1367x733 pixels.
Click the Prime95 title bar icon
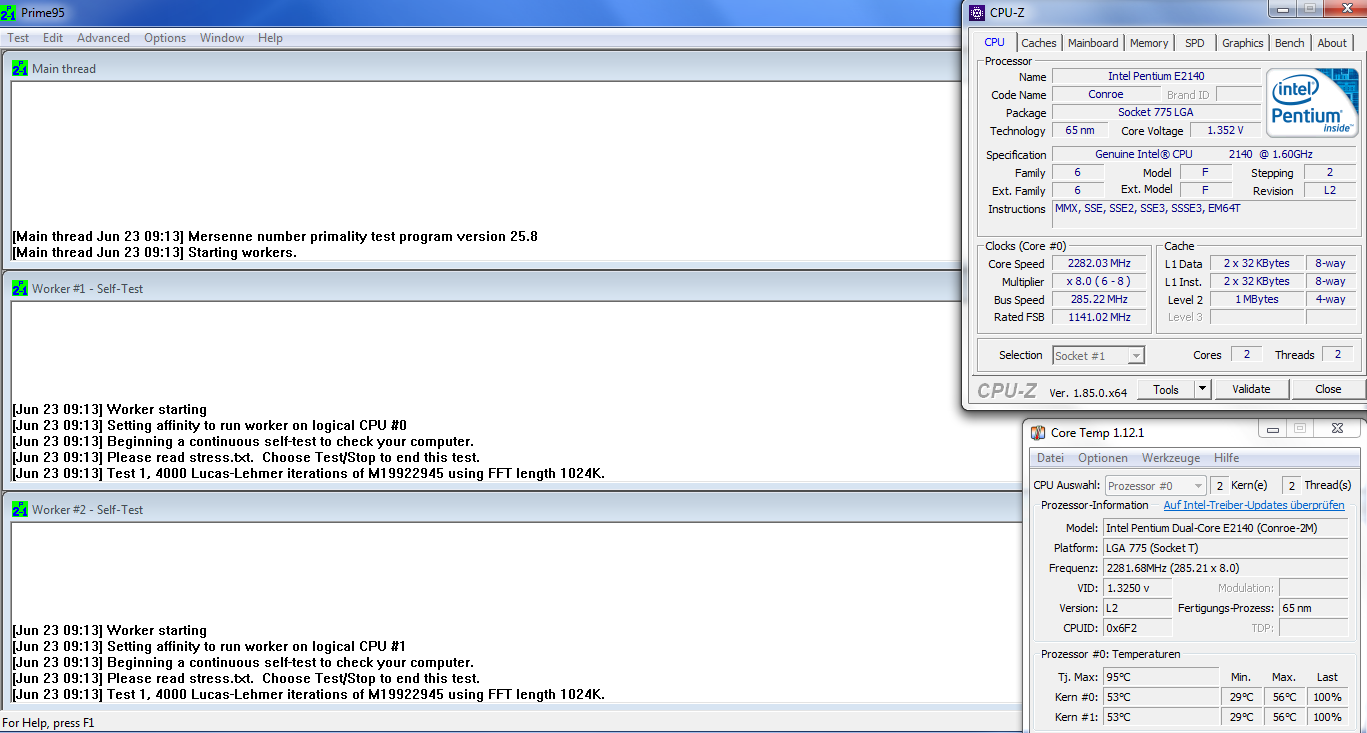tap(9, 13)
